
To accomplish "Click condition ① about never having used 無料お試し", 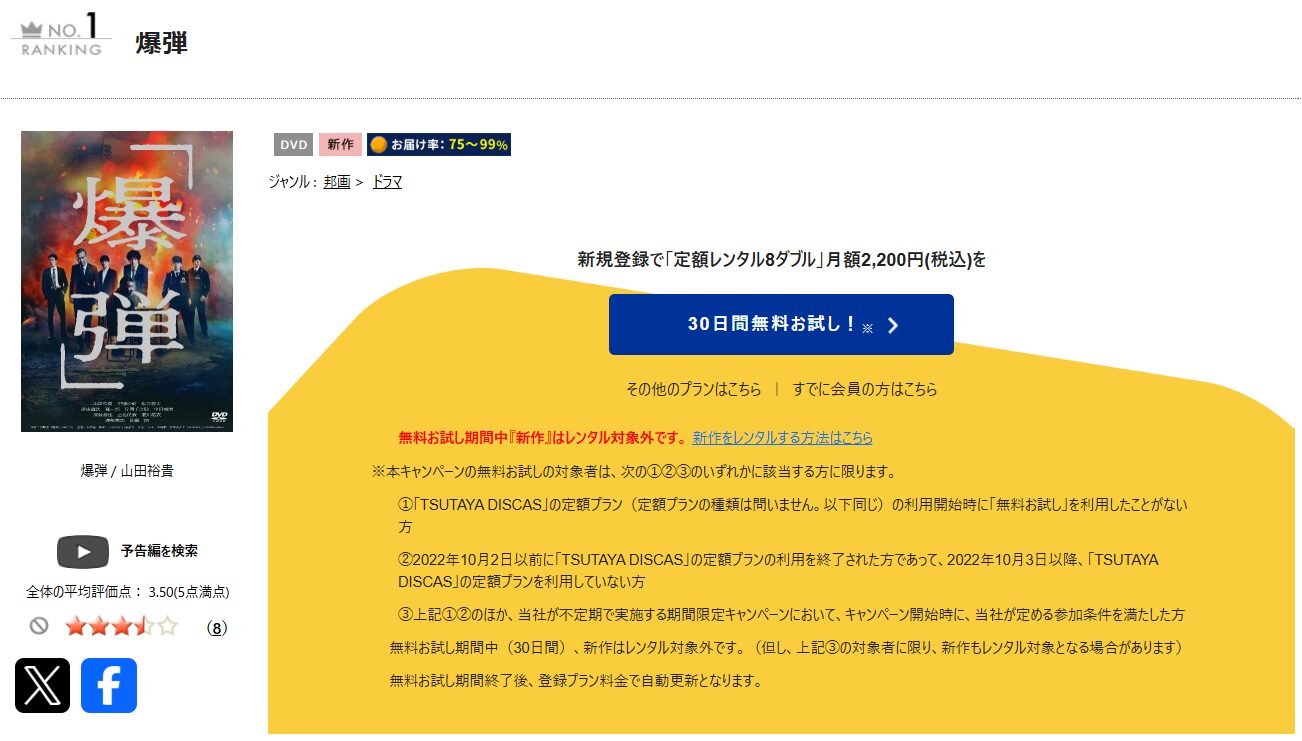I will coord(793,515).
